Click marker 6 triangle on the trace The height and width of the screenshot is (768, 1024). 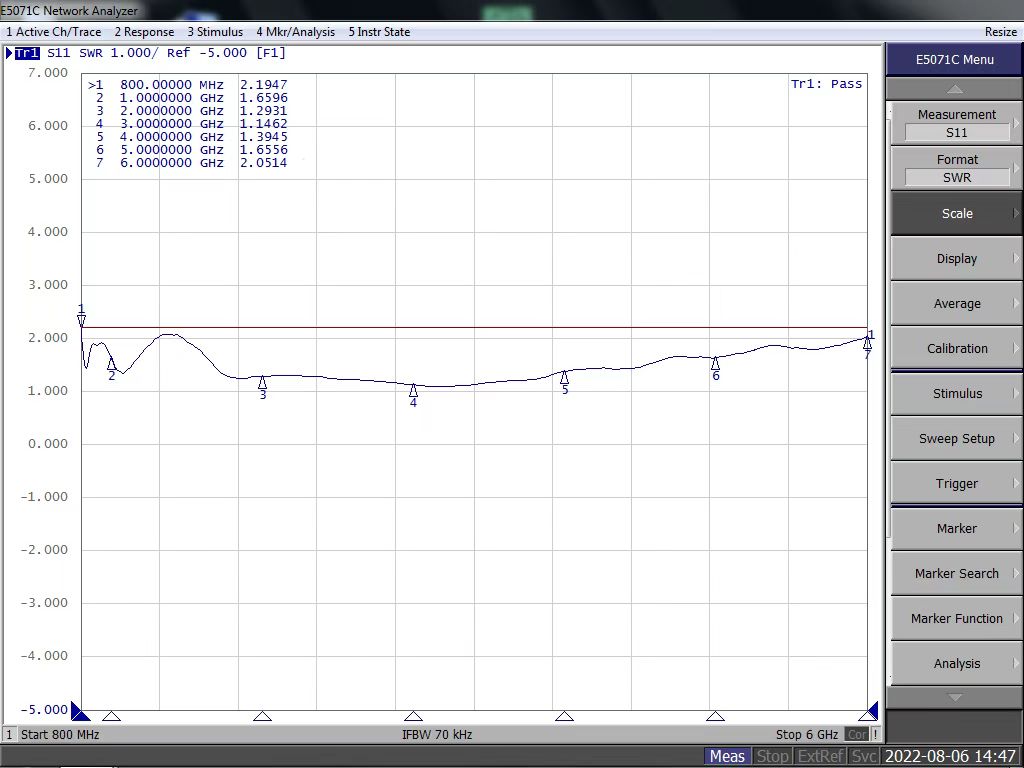click(x=715, y=363)
